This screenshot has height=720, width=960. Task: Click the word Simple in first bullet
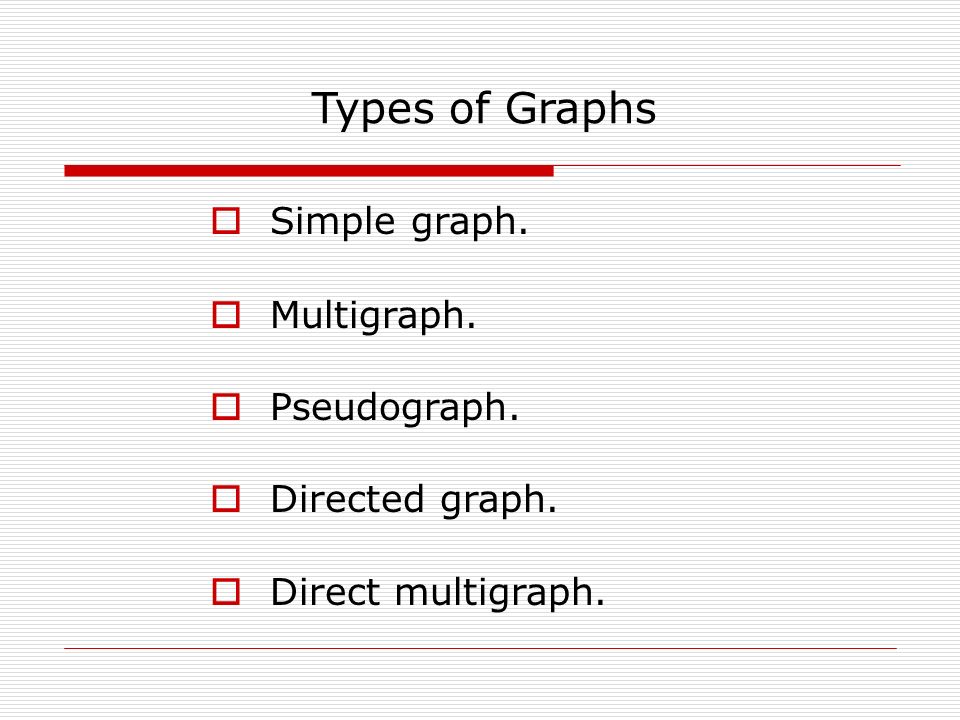pos(332,223)
